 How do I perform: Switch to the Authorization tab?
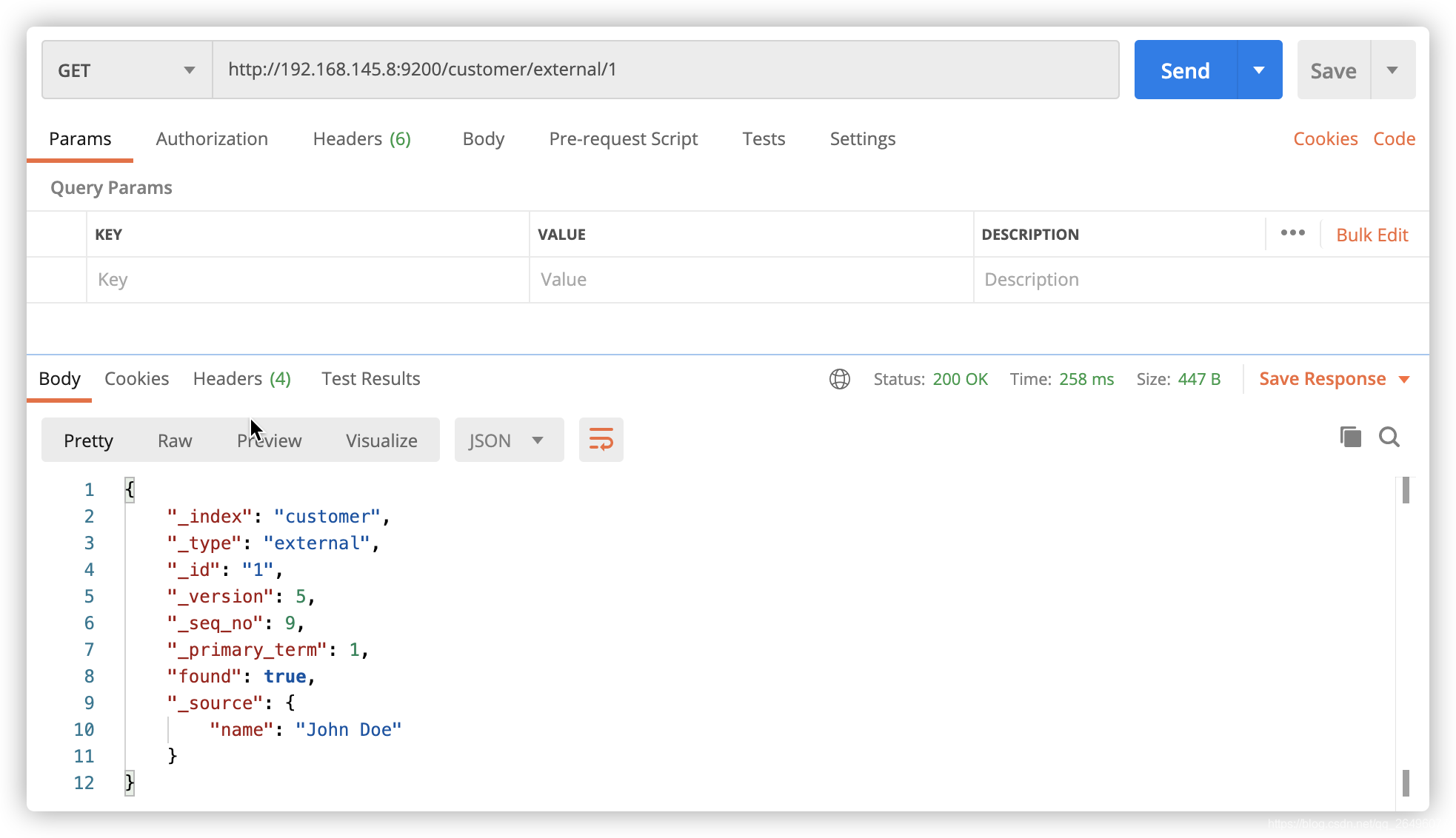[212, 139]
